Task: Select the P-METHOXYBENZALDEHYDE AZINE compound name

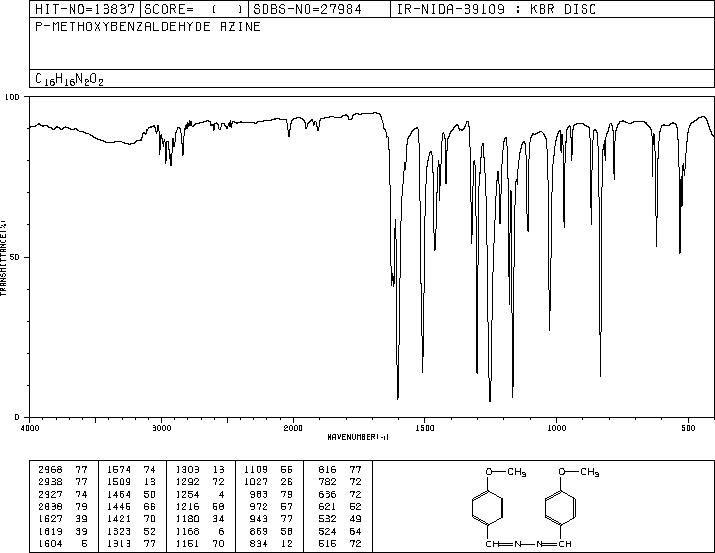Action: pyautogui.click(x=148, y=26)
